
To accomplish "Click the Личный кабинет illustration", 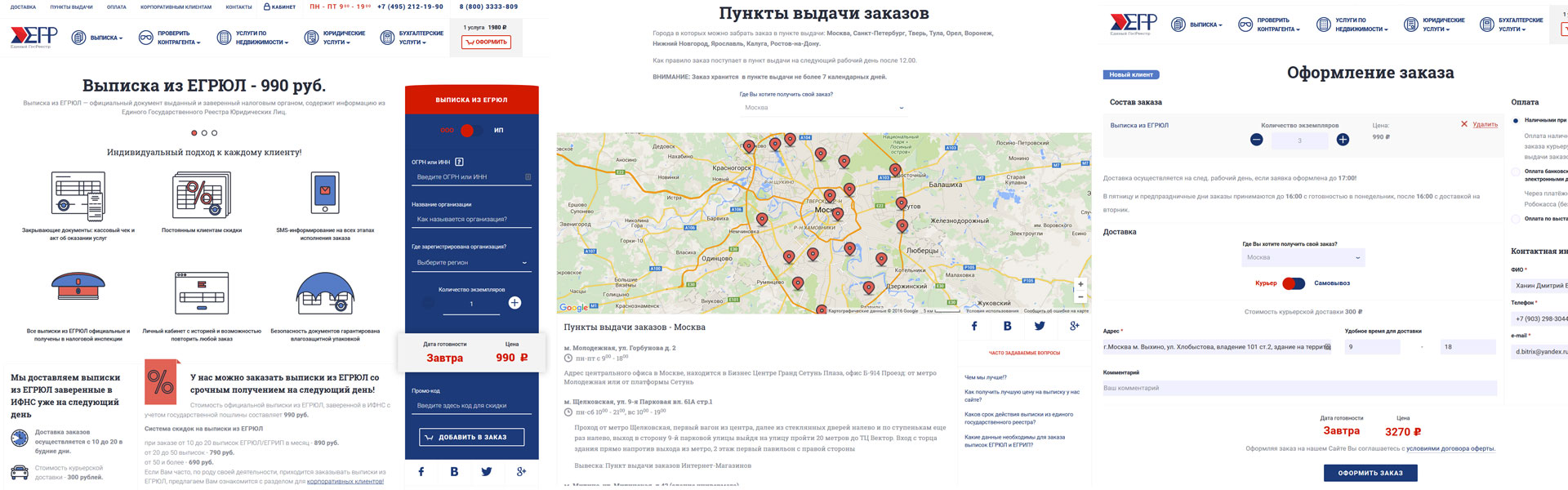I will pyautogui.click(x=202, y=293).
